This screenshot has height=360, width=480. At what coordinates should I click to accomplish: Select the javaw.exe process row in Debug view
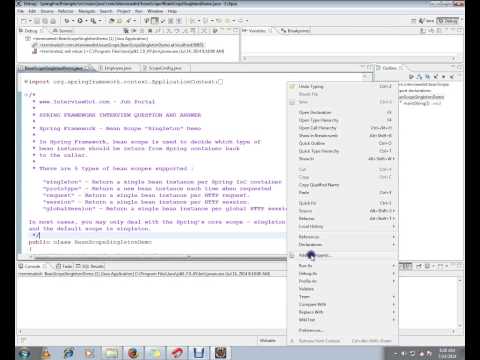[128, 51]
